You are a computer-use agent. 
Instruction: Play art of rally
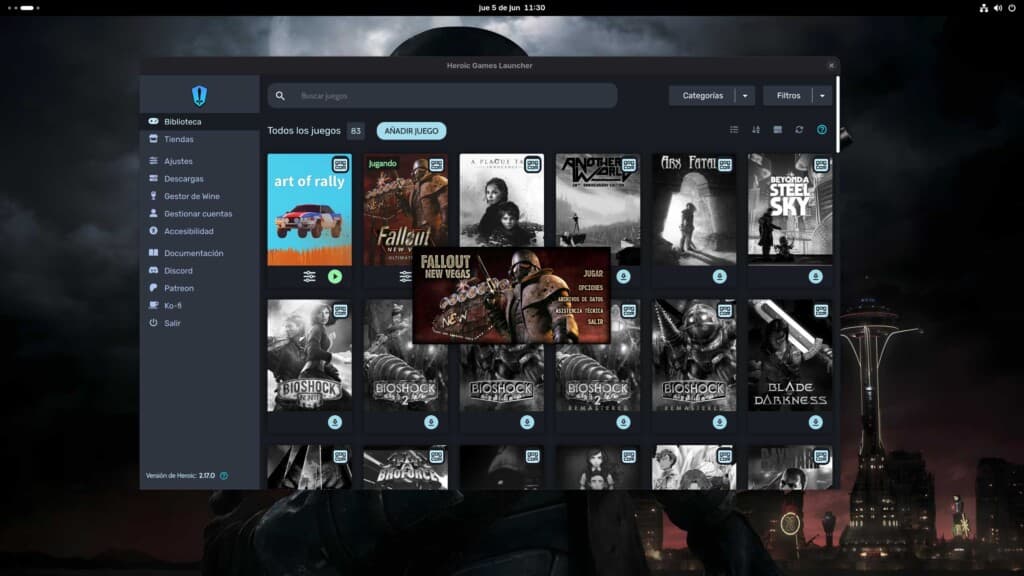click(335, 276)
